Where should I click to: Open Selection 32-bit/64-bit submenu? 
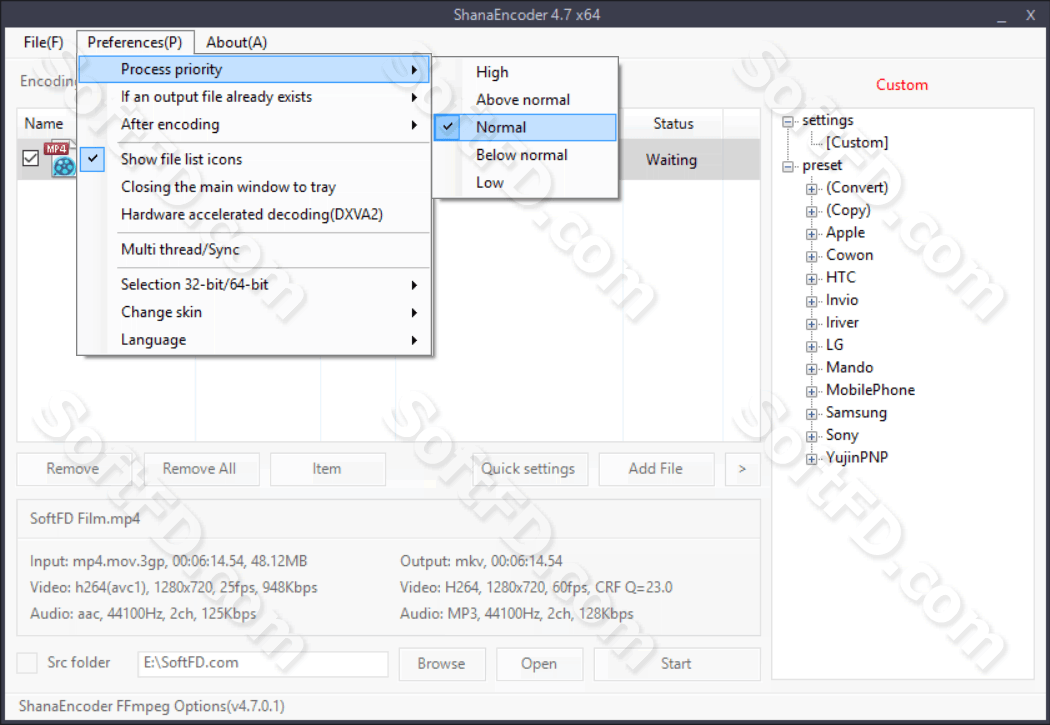pos(255,285)
